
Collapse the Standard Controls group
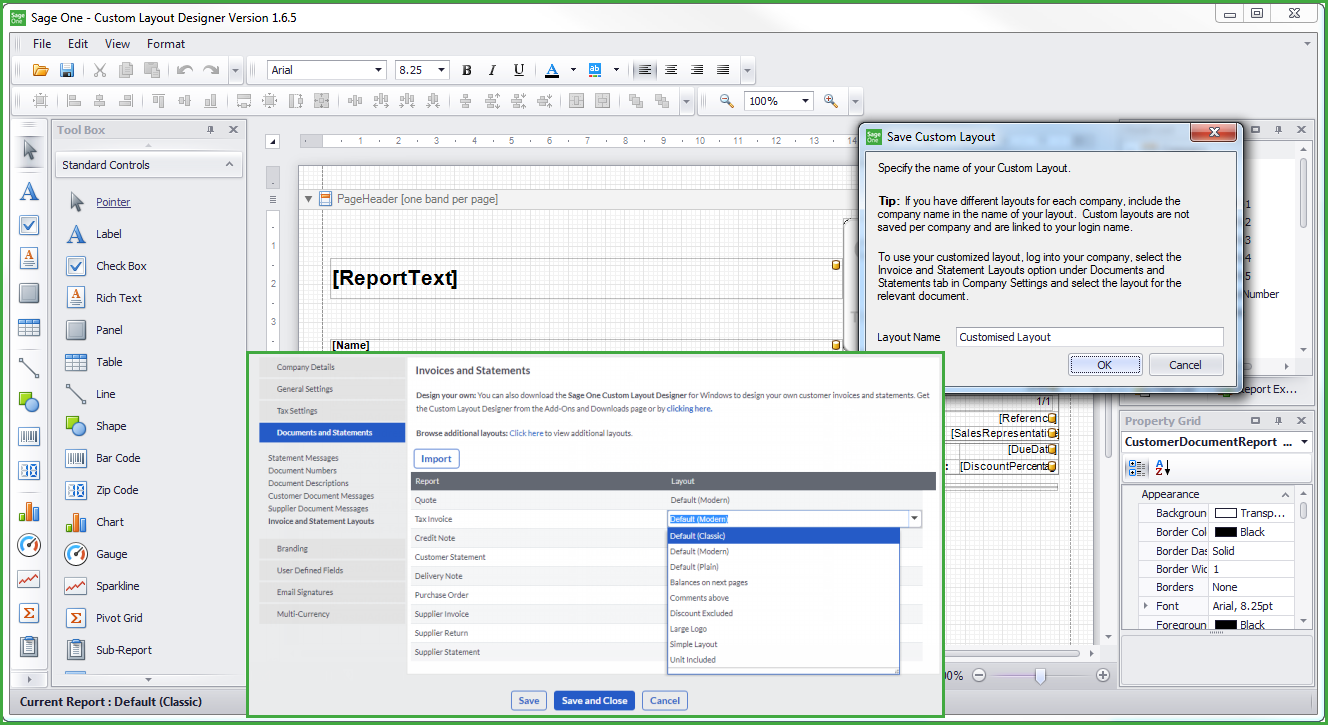(x=228, y=165)
